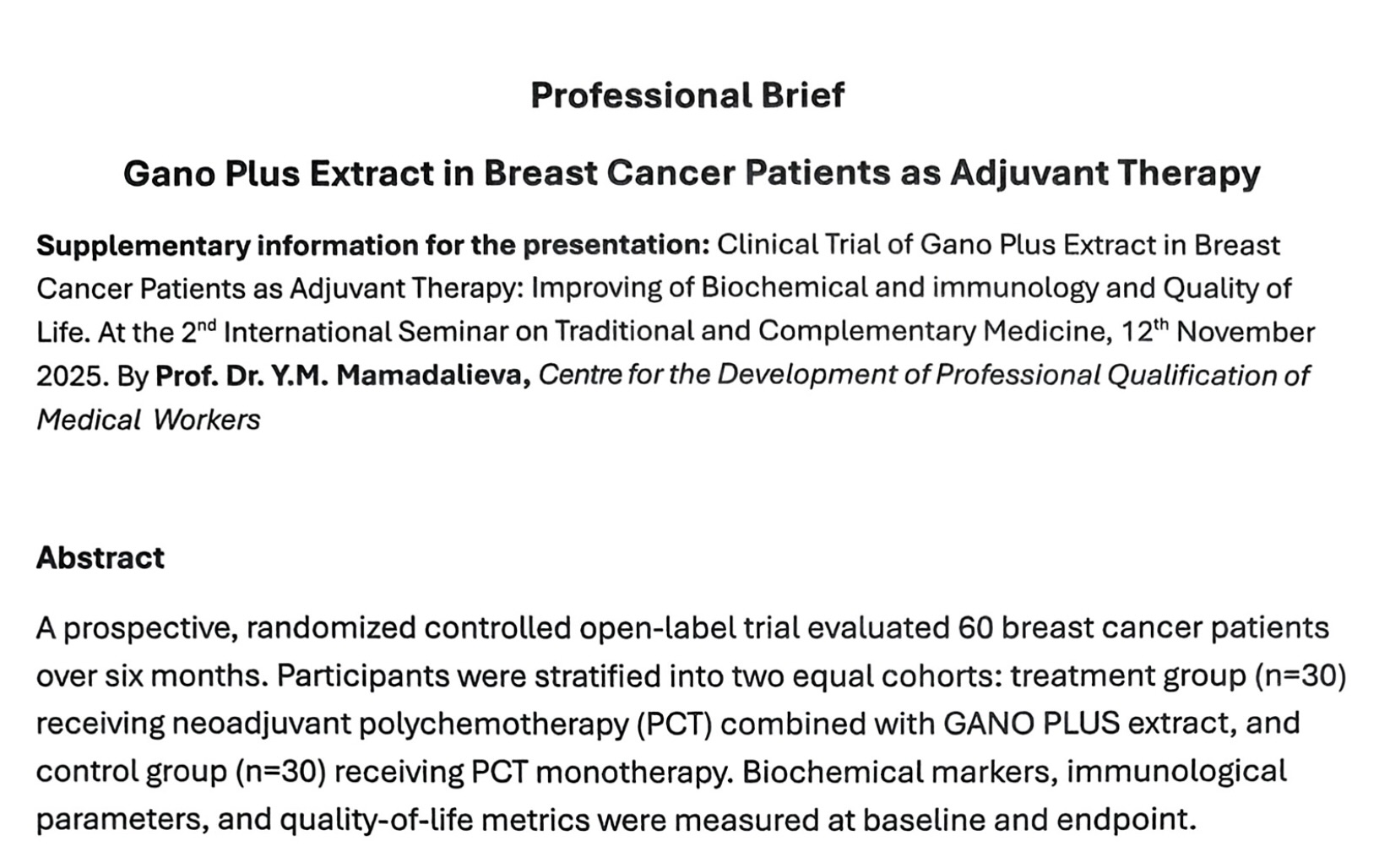Click 'control group (n=30)' text

pos(181,773)
